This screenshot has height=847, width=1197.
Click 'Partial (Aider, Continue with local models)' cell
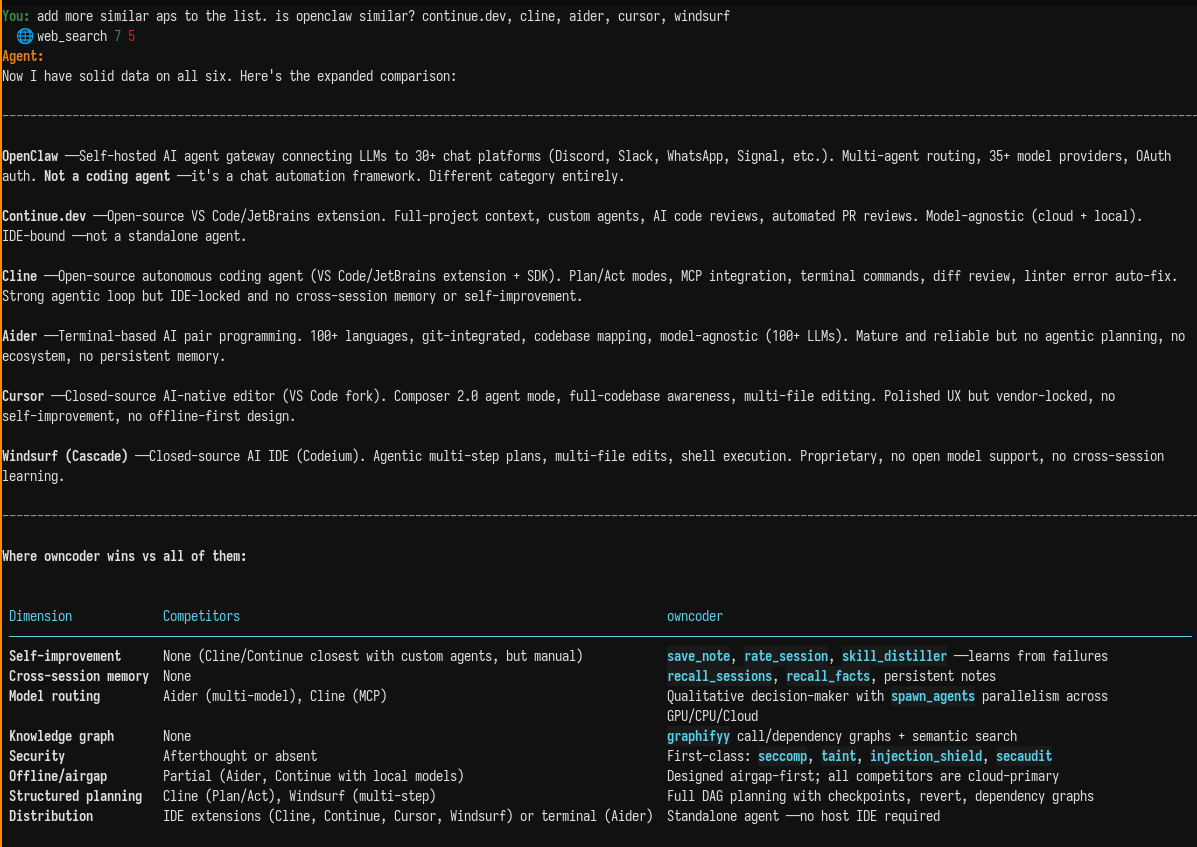click(313, 776)
